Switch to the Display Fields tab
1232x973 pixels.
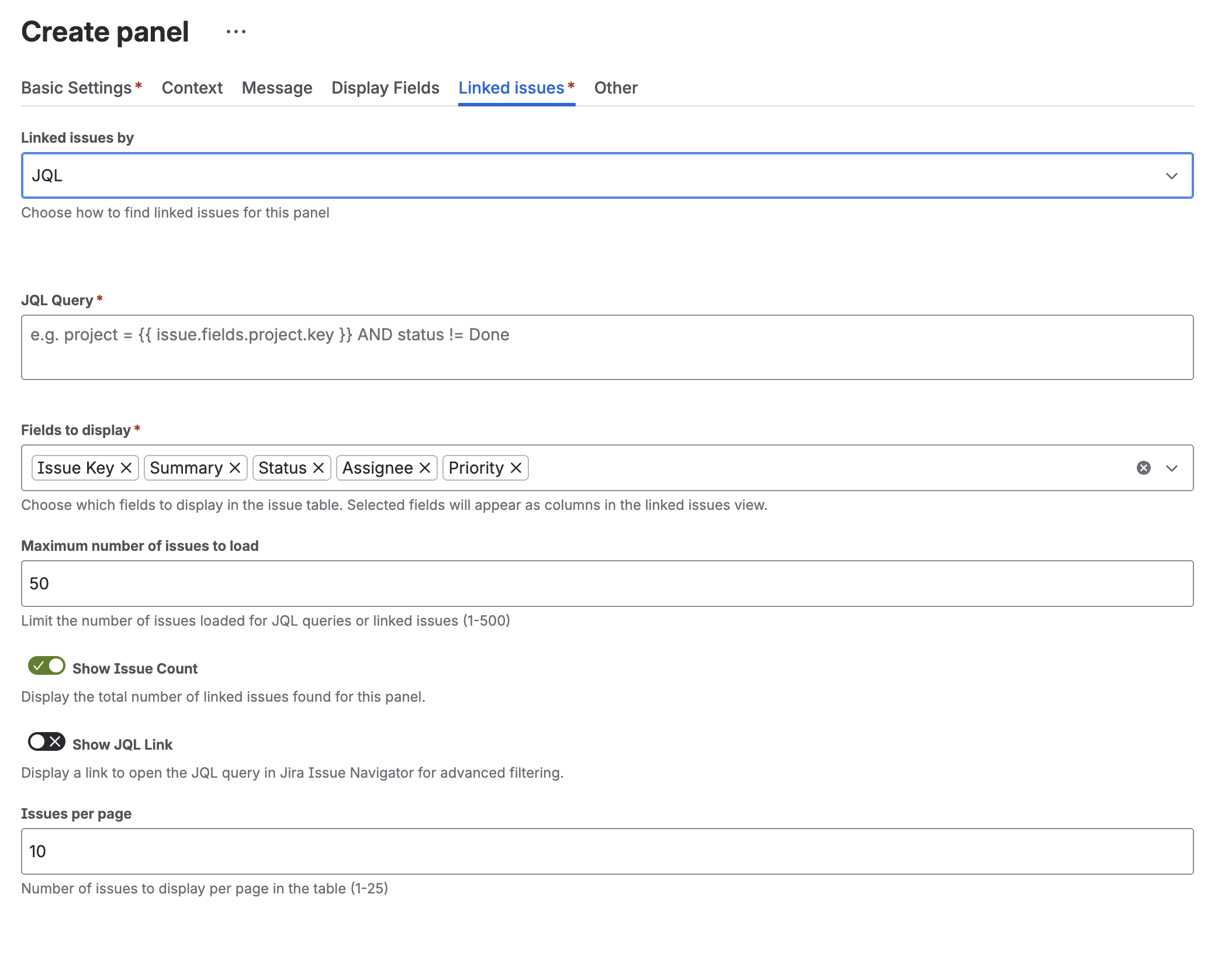pyautogui.click(x=385, y=88)
